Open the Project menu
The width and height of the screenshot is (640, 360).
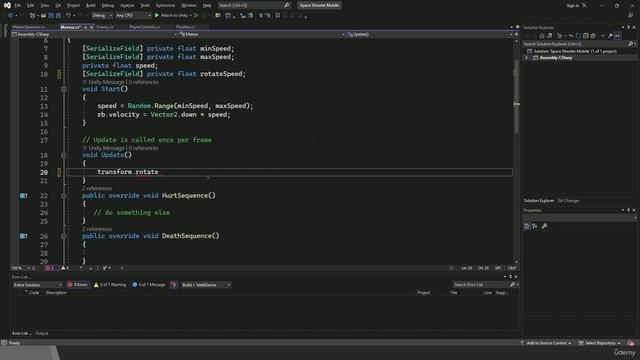(x=73, y=5)
